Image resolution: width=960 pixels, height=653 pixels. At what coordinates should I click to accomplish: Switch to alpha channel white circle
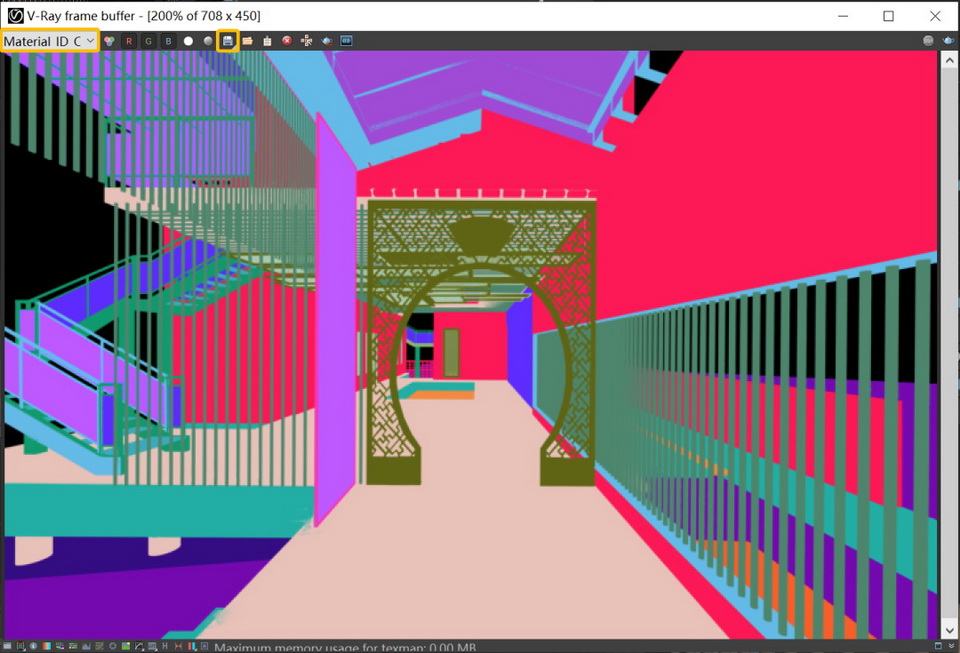[188, 41]
